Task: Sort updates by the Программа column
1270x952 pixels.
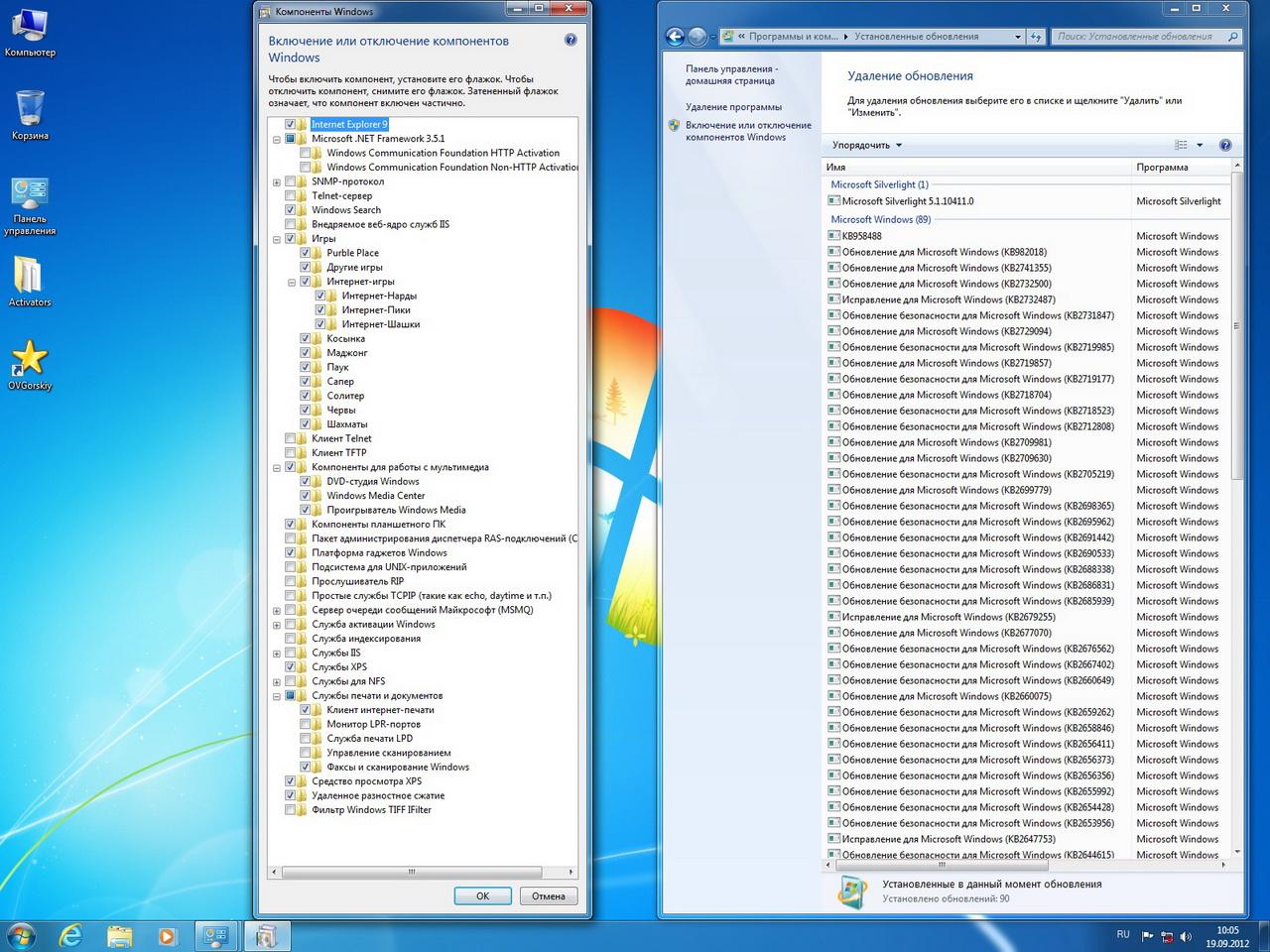Action: 1181,168
